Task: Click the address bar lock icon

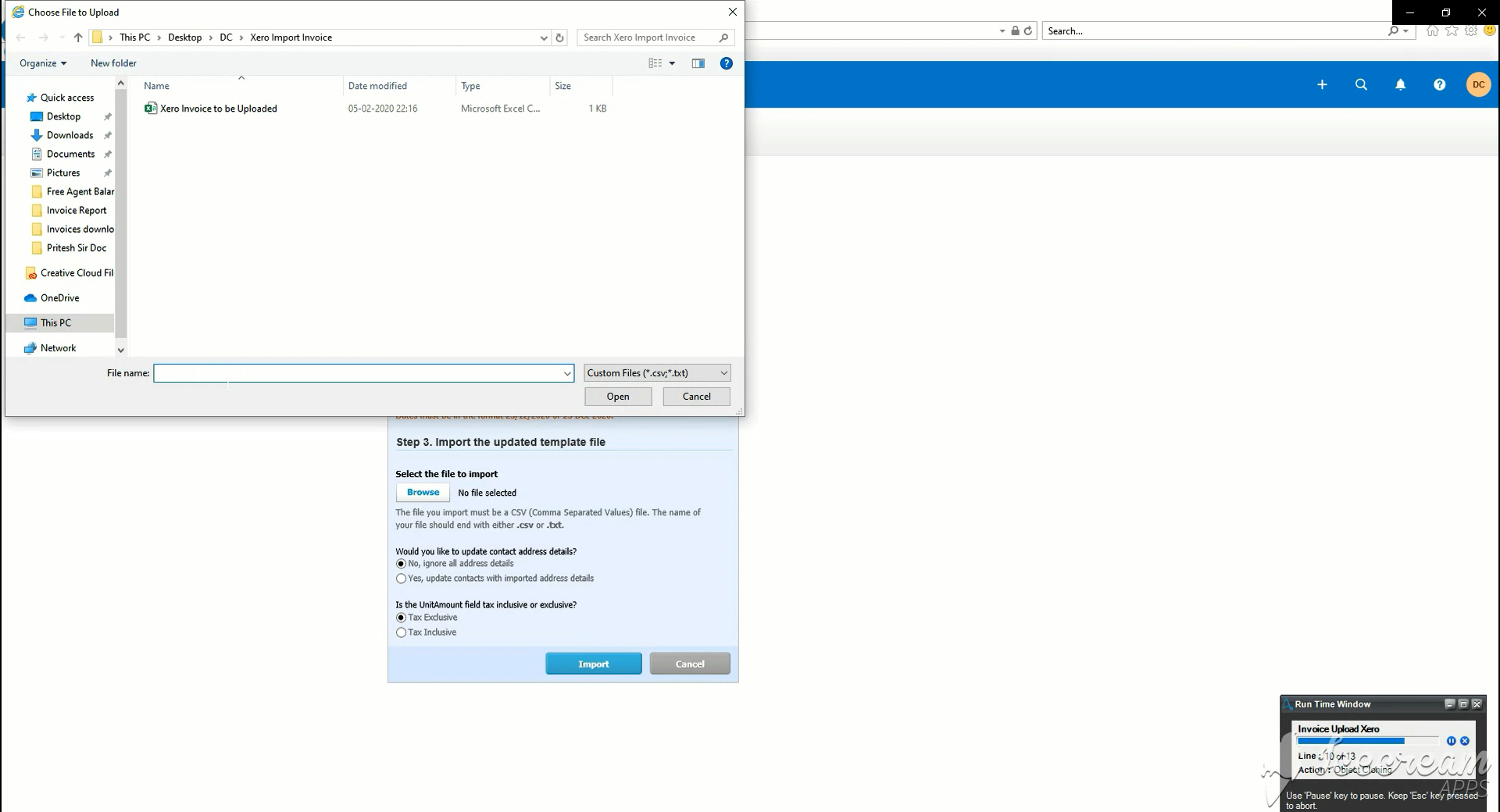Action: (1015, 31)
